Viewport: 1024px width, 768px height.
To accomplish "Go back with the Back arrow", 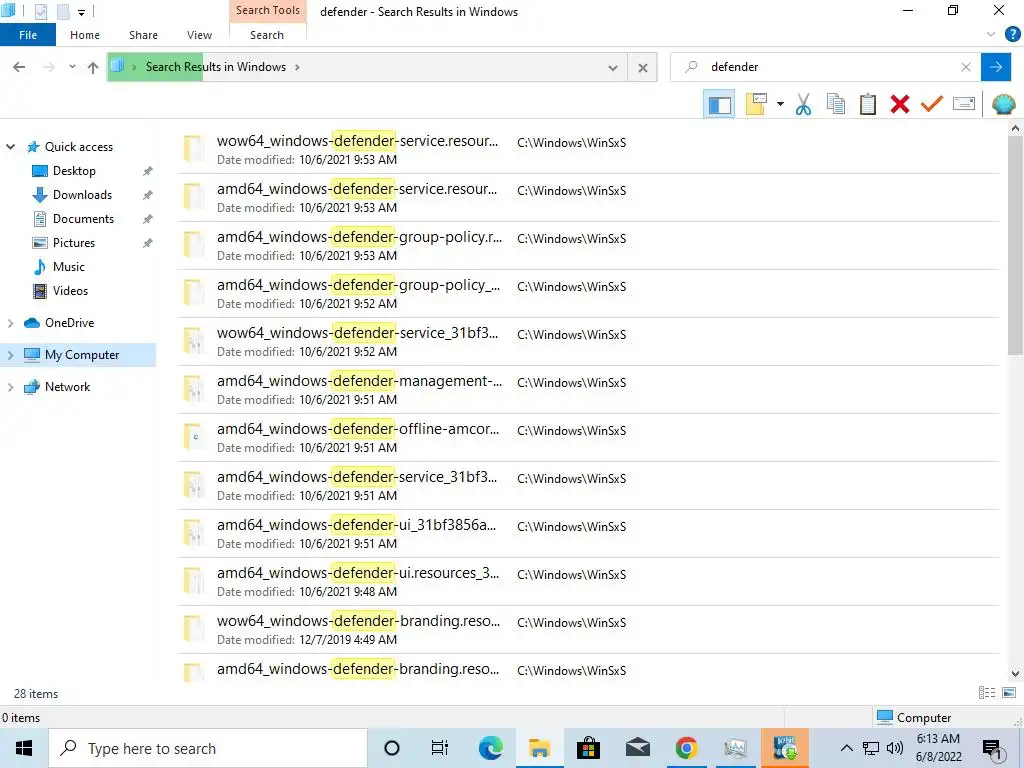I will coord(19,67).
